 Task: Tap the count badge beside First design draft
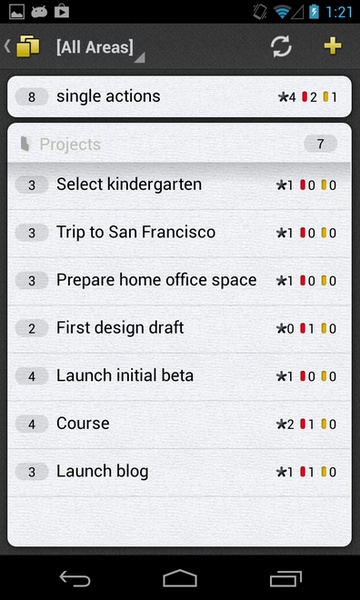pyautogui.click(x=32, y=328)
